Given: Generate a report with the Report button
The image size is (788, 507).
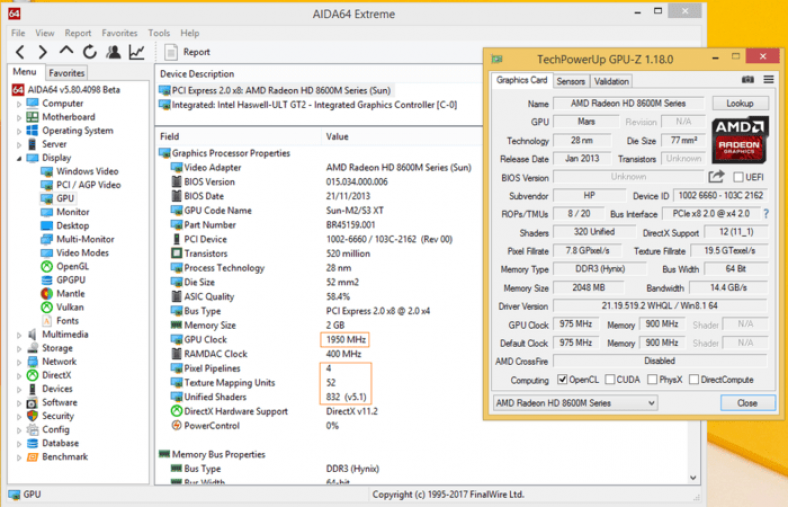Looking at the screenshot, I should click(x=187, y=52).
